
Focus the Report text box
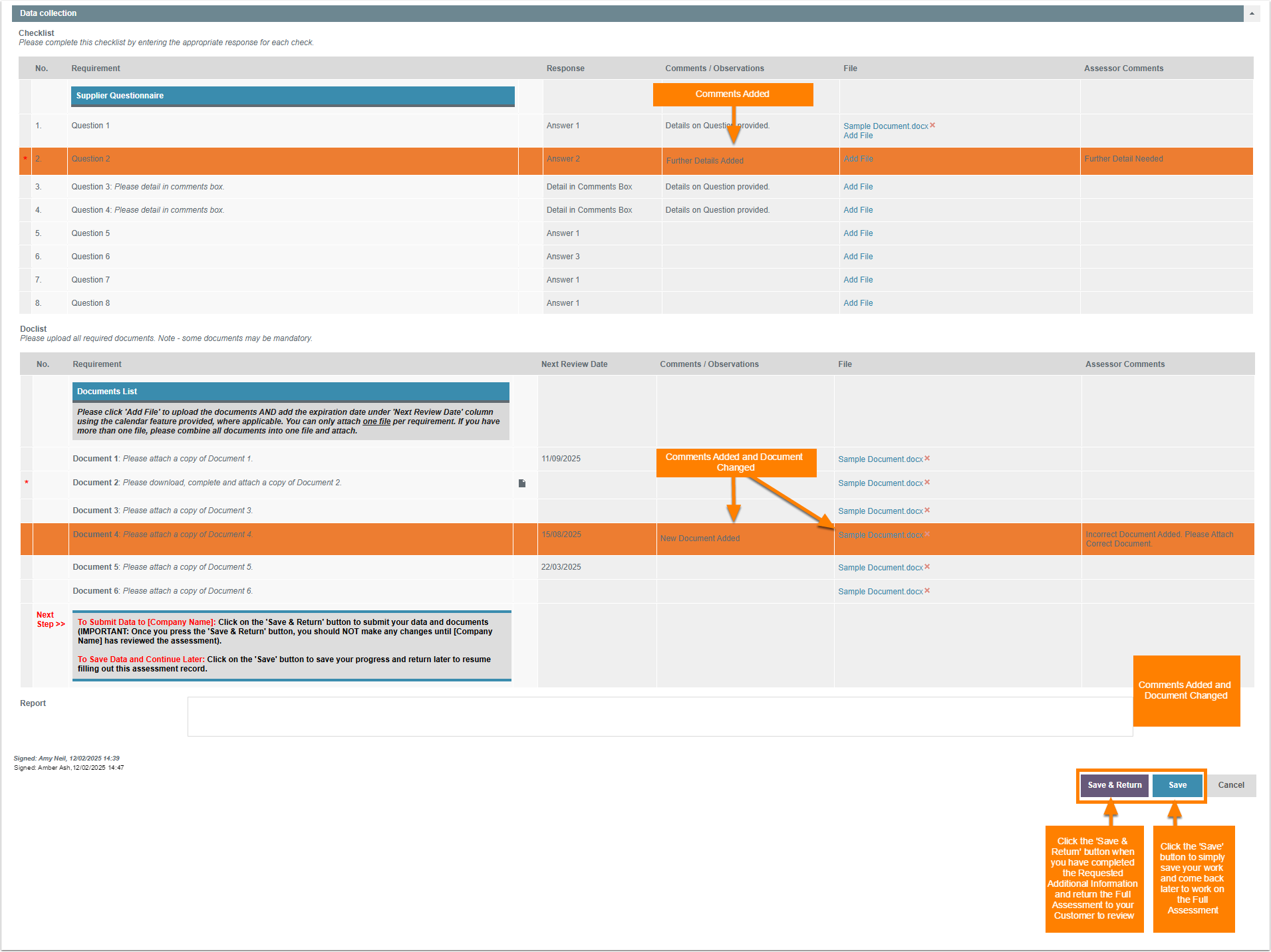(x=658, y=716)
